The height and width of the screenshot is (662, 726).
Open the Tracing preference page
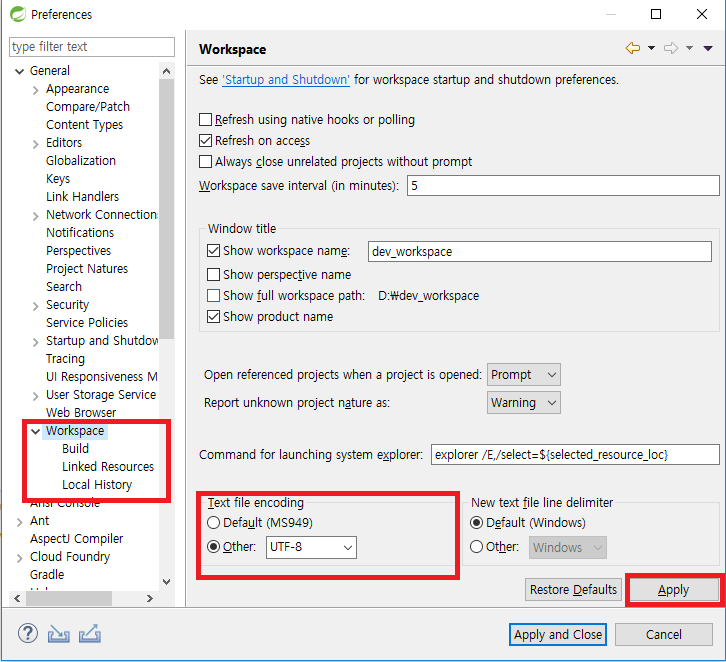[x=65, y=359]
